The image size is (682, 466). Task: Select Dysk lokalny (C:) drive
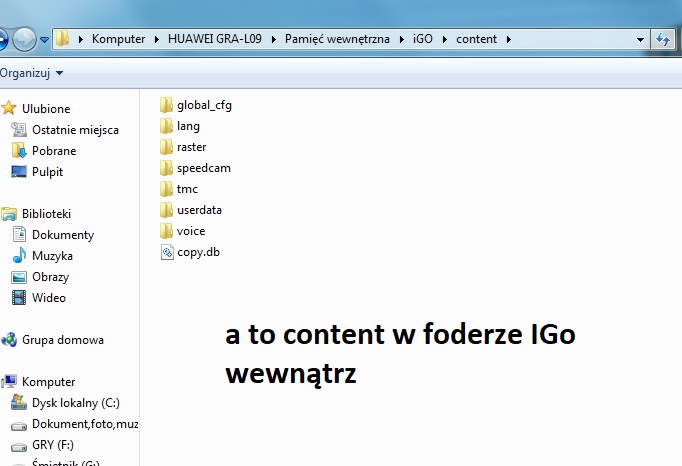pyautogui.click(x=75, y=403)
